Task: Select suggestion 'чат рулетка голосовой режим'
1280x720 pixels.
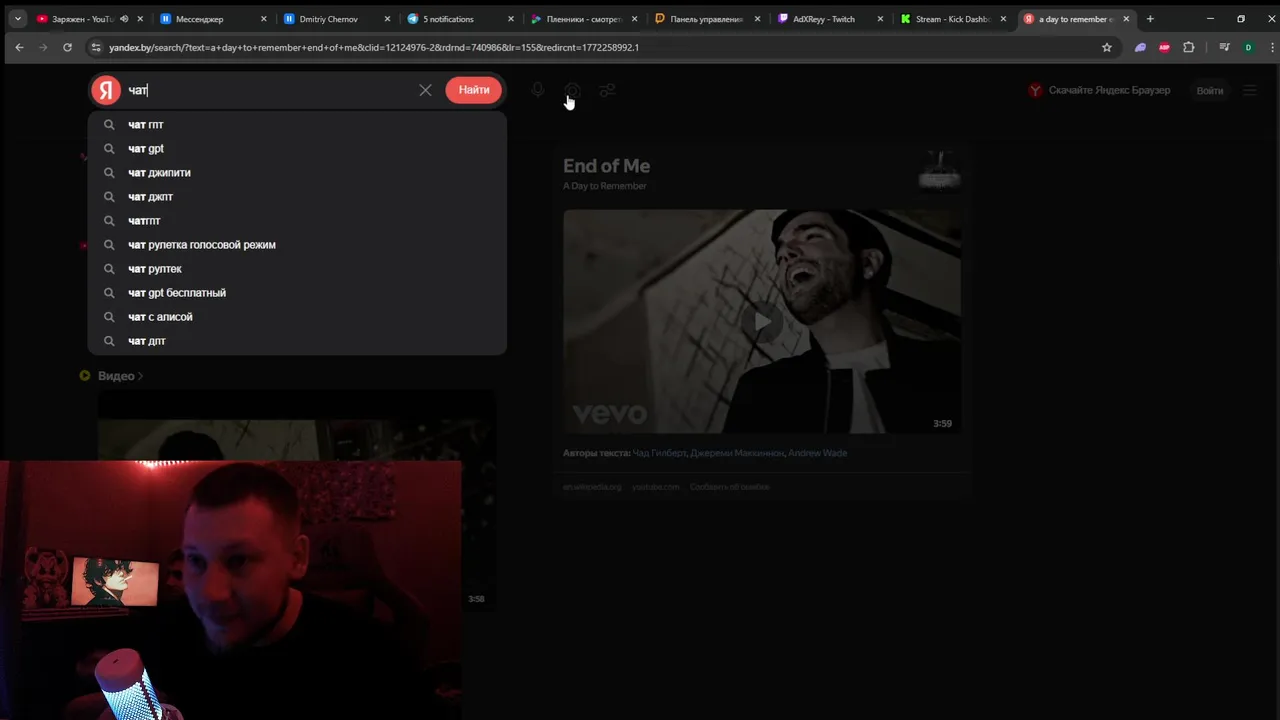Action: (x=297, y=245)
